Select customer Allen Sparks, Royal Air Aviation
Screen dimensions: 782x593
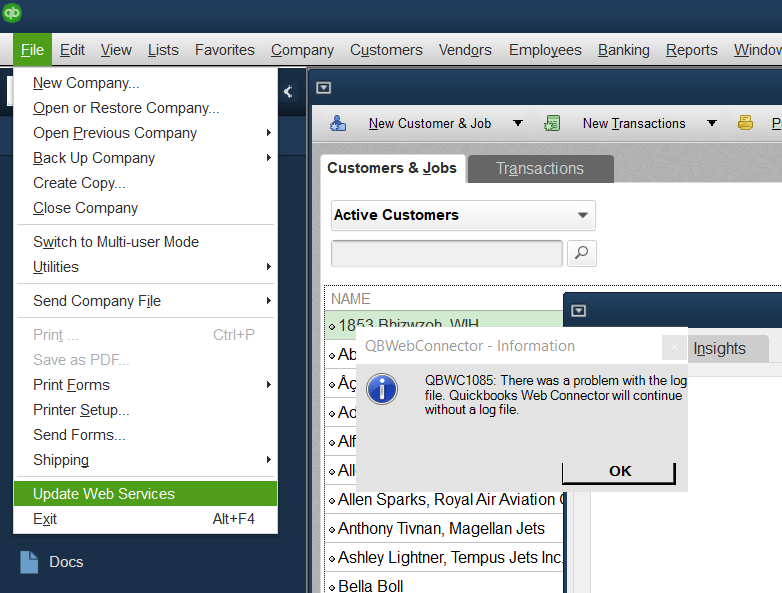tap(445, 500)
